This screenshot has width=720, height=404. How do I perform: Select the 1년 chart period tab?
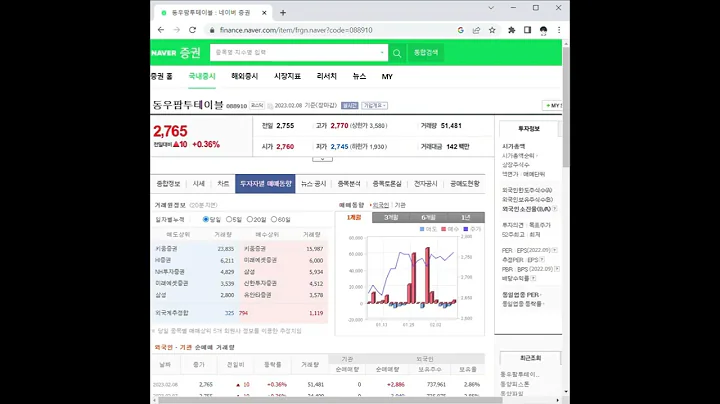[x=466, y=218]
